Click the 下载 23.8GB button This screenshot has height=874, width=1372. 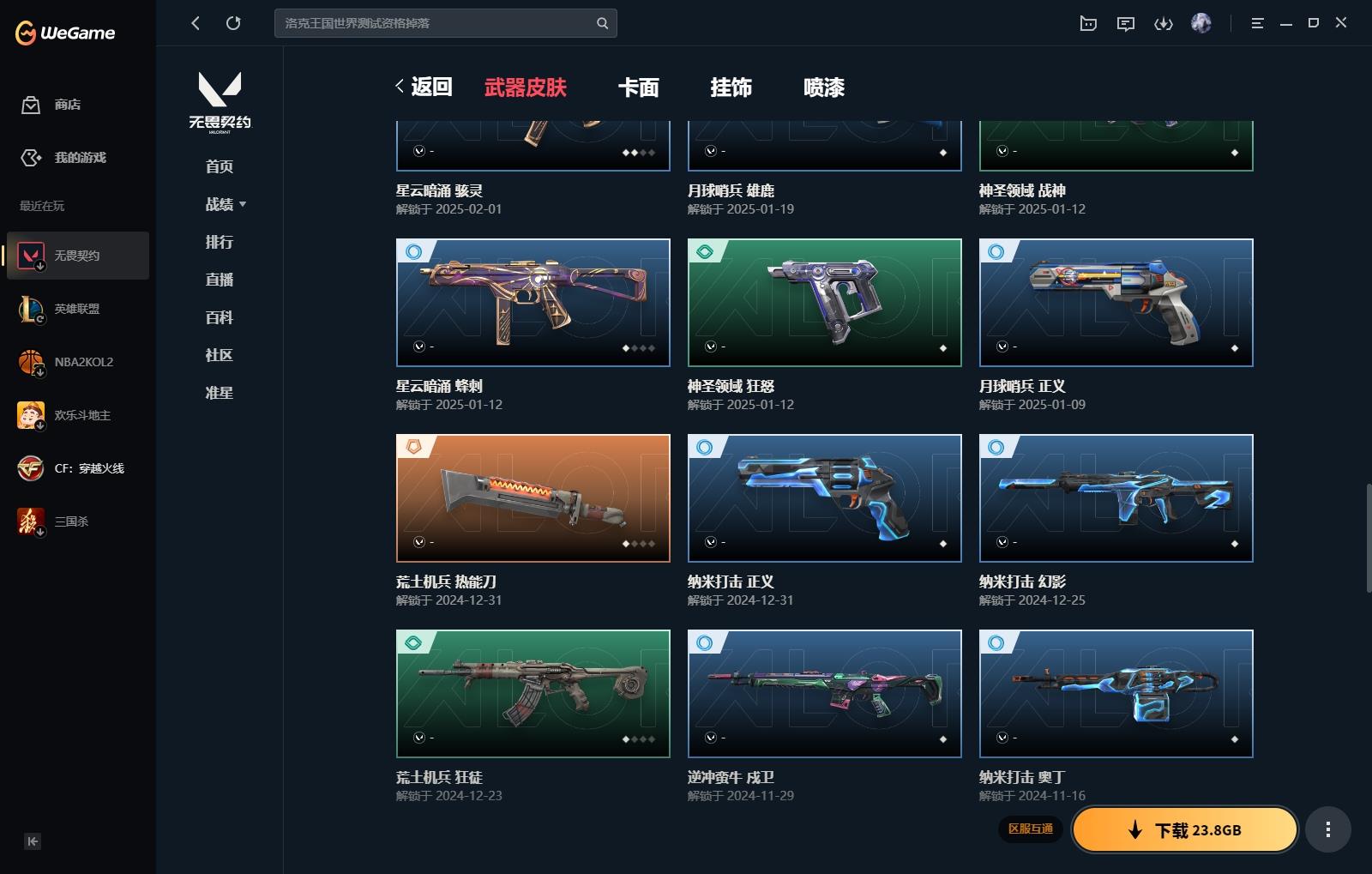pos(1185,829)
